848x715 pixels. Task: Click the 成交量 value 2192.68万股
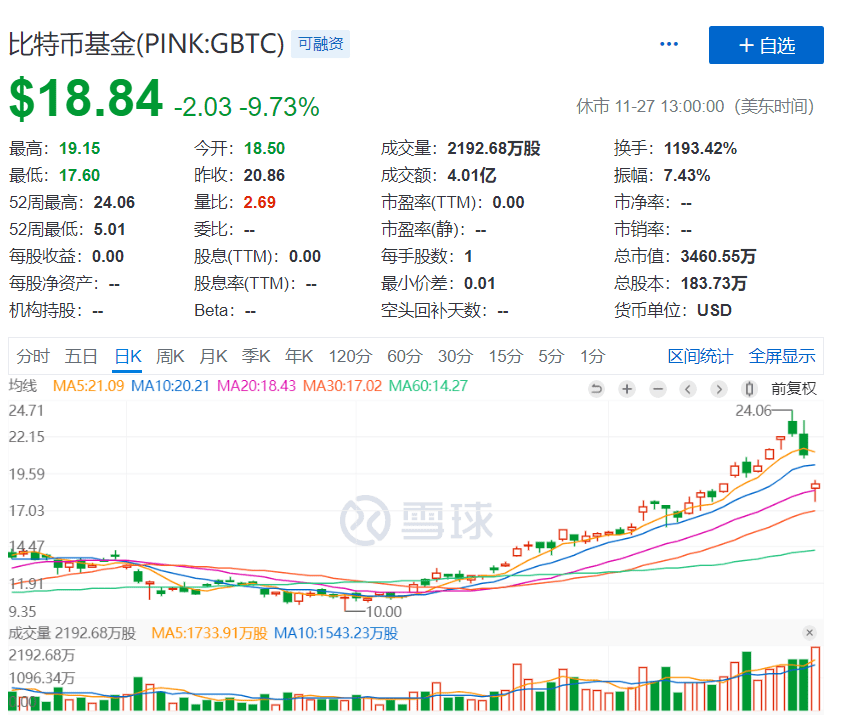coord(494,148)
